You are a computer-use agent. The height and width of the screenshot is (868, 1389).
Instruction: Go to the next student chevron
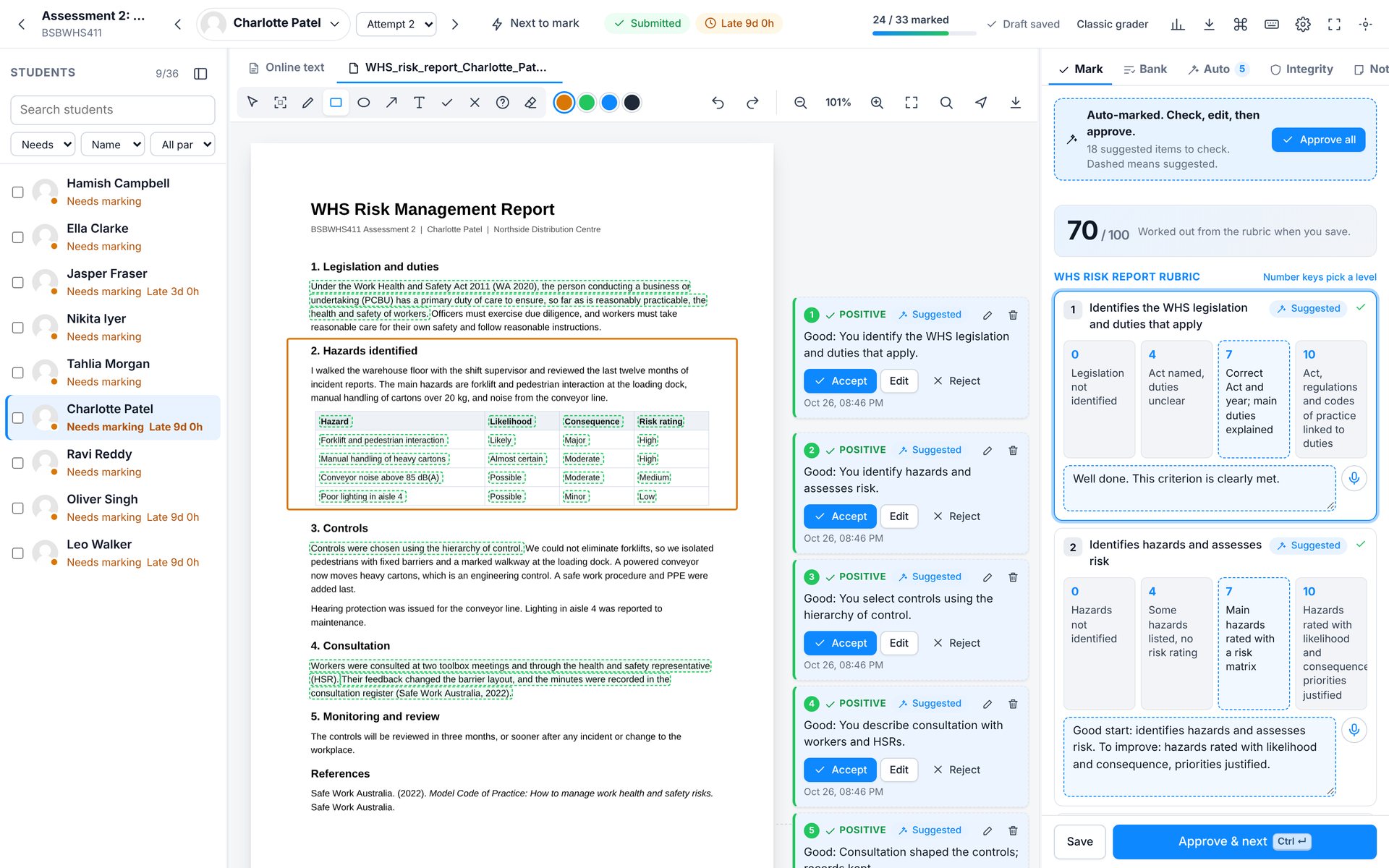(x=455, y=24)
